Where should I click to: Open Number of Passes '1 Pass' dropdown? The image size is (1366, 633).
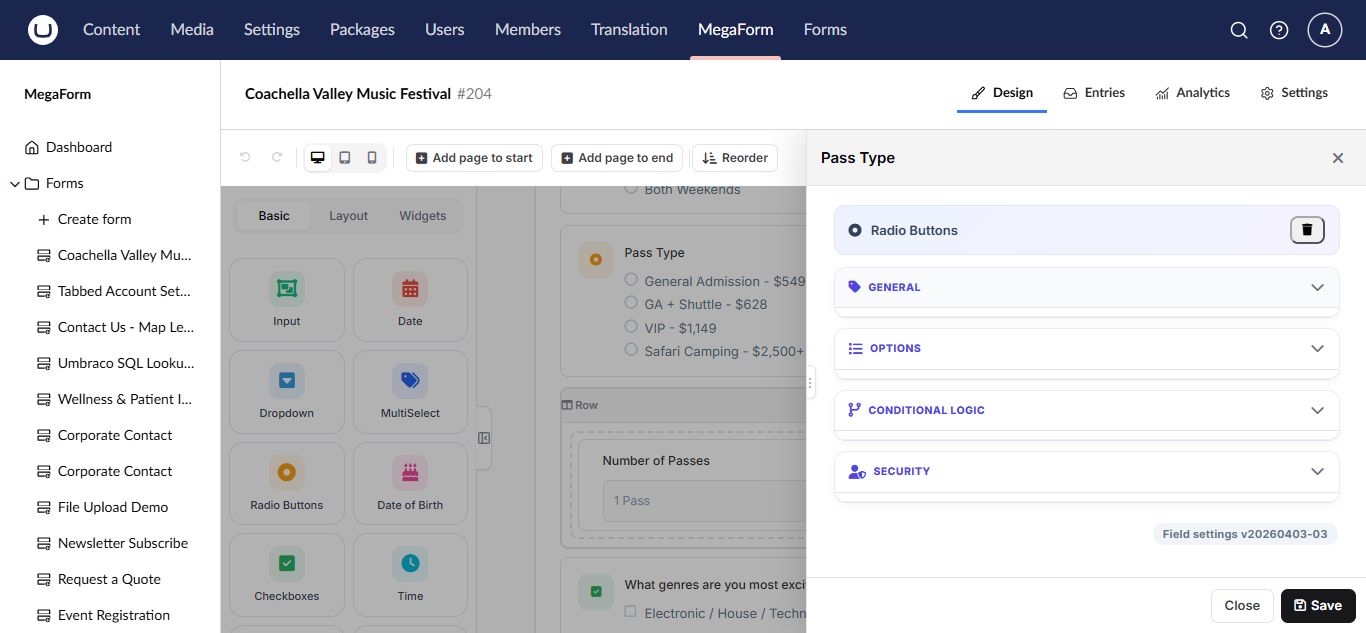704,500
